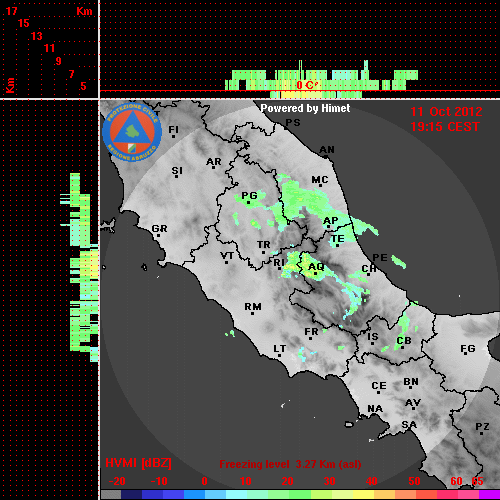This screenshot has height=500, width=500.
Task: Click the GR city label on map
Action: (159, 229)
